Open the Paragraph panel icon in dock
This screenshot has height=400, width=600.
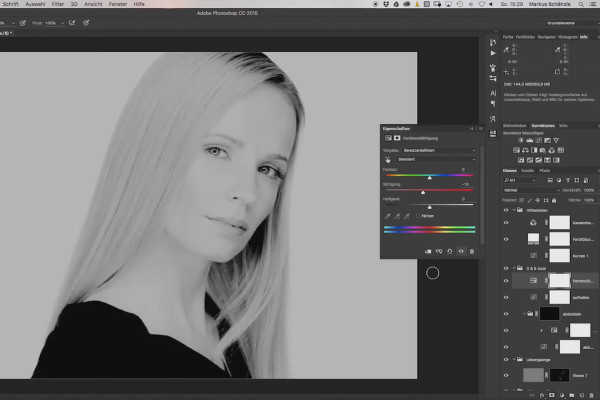pyautogui.click(x=493, y=104)
